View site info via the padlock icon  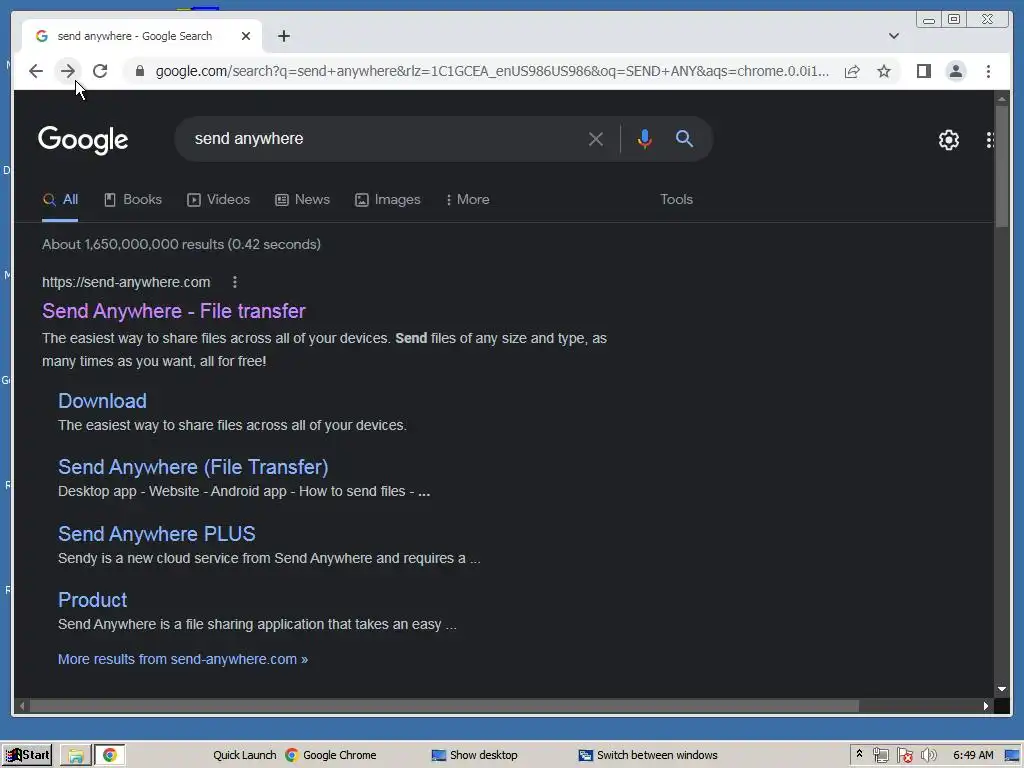[140, 71]
